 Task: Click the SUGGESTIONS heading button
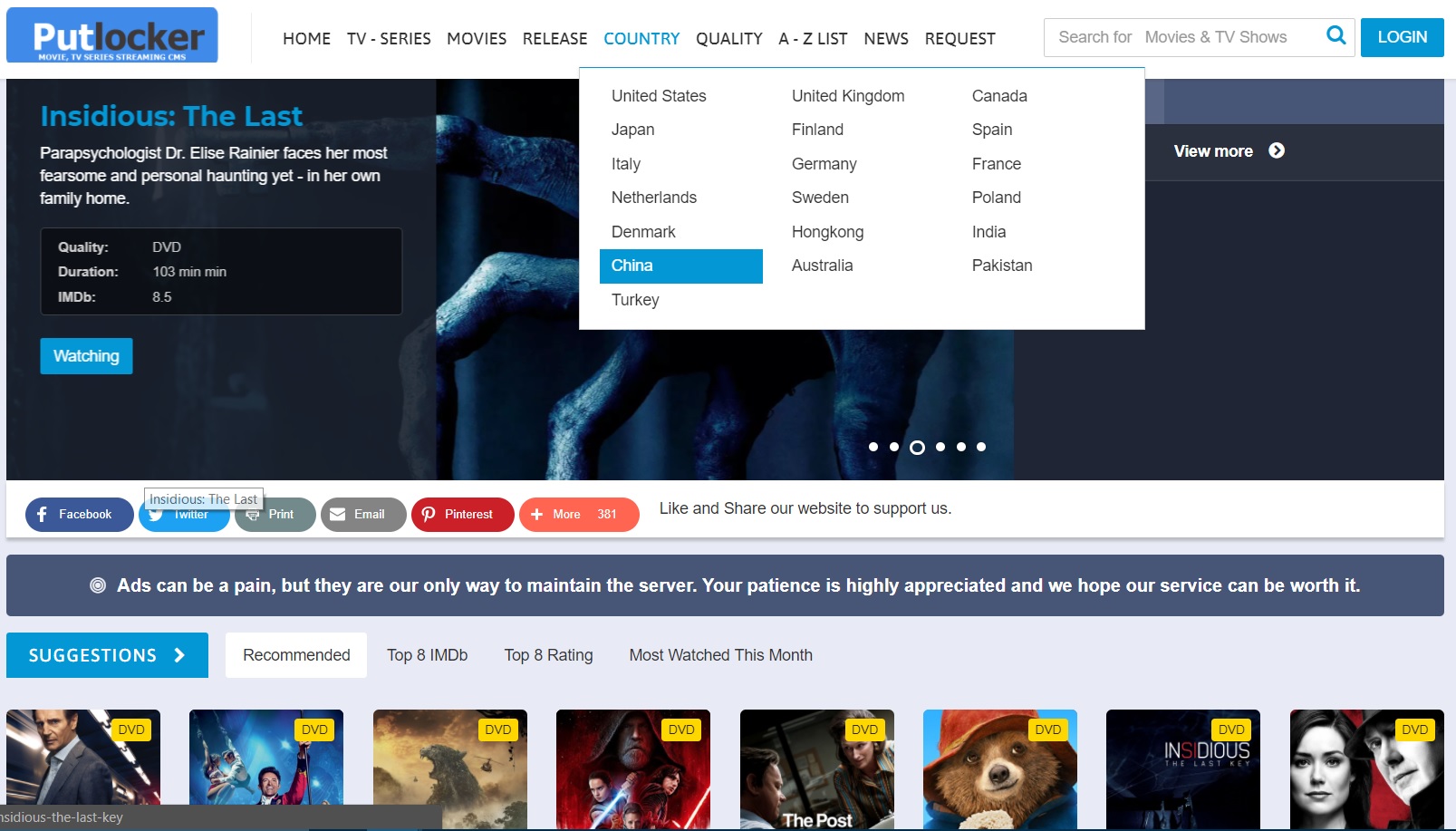[107, 655]
